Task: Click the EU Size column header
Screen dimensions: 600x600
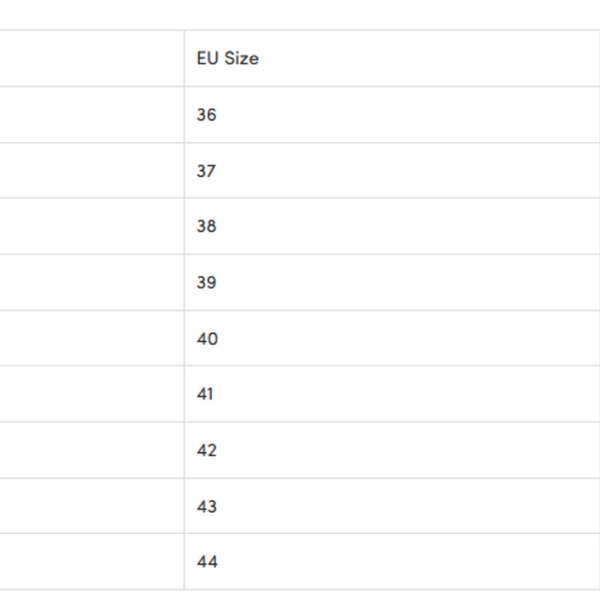Action: pyautogui.click(x=228, y=58)
